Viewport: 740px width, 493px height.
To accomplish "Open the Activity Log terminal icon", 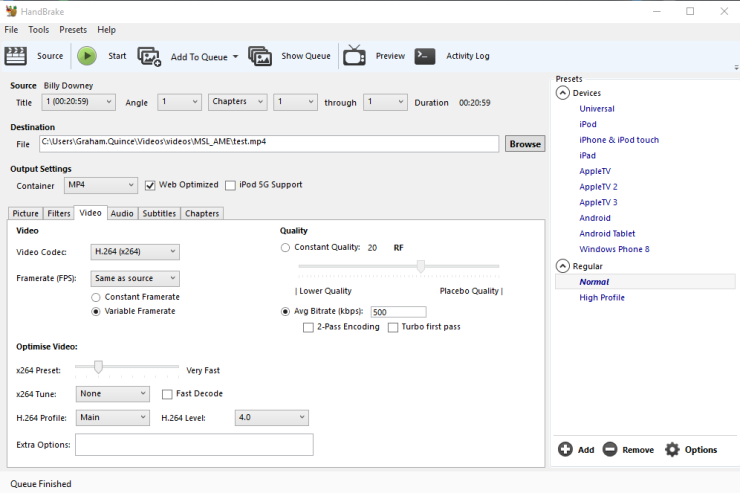I will [425, 56].
